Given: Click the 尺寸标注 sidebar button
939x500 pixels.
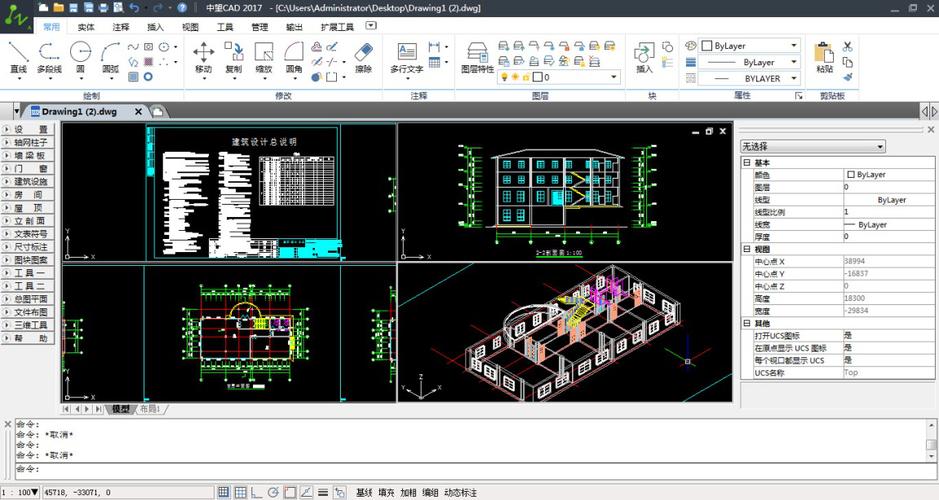Looking at the screenshot, I should tap(30, 246).
